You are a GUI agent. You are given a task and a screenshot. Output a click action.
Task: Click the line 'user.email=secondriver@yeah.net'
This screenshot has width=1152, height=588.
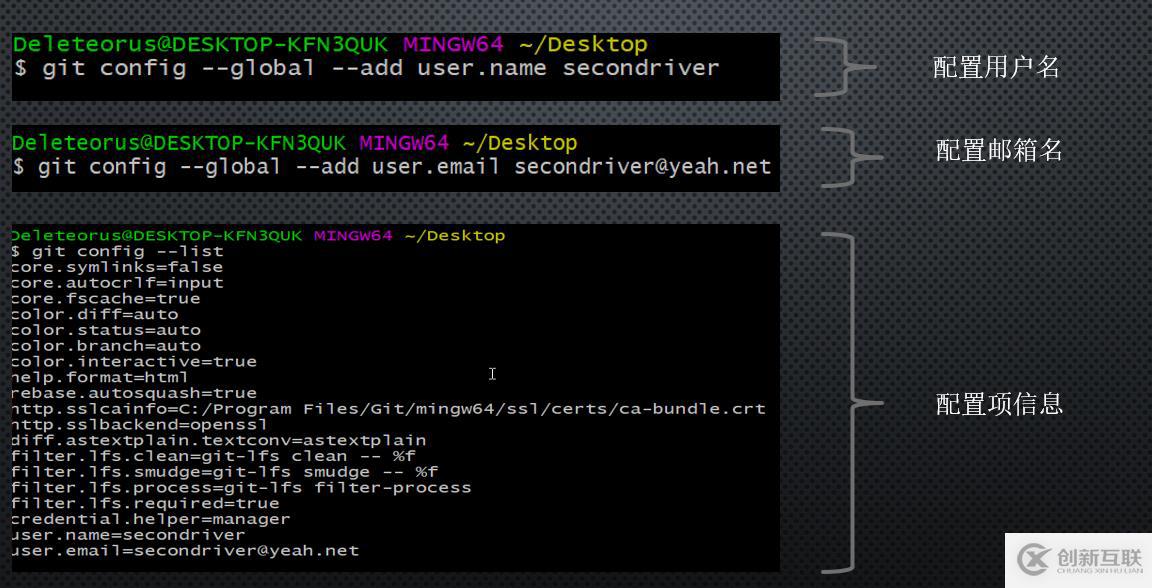tap(185, 551)
